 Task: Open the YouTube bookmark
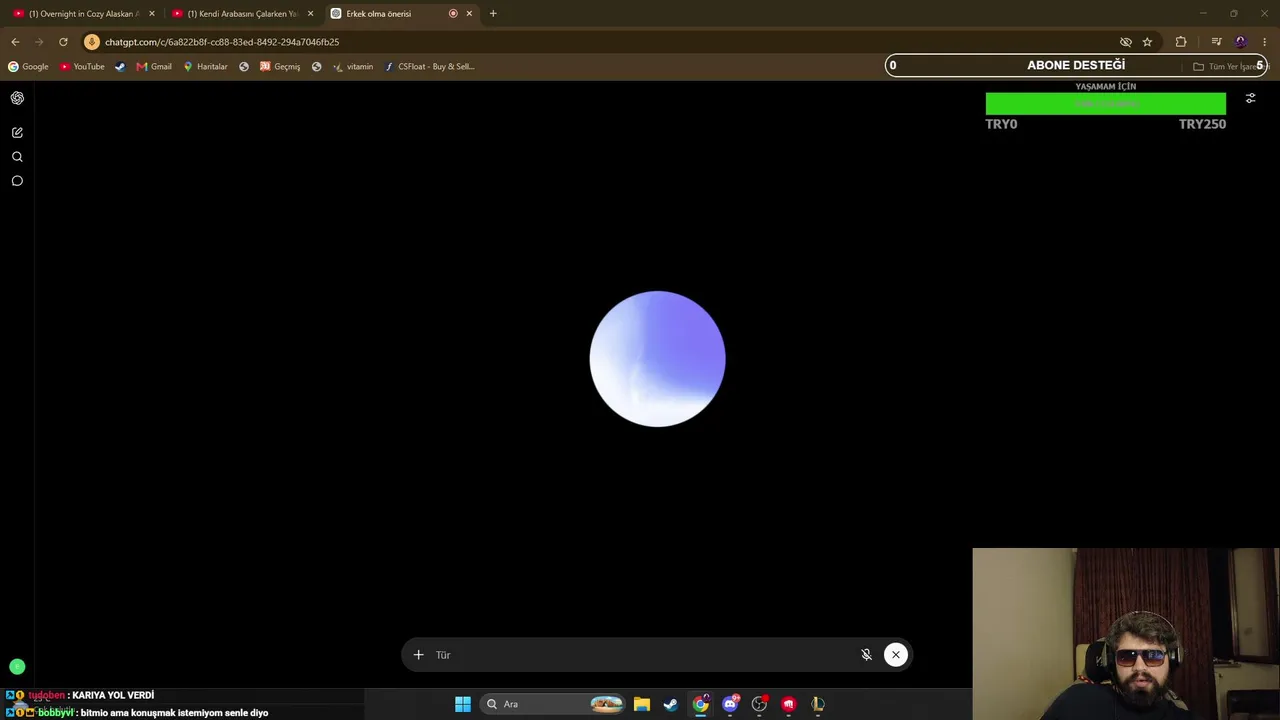tap(82, 67)
